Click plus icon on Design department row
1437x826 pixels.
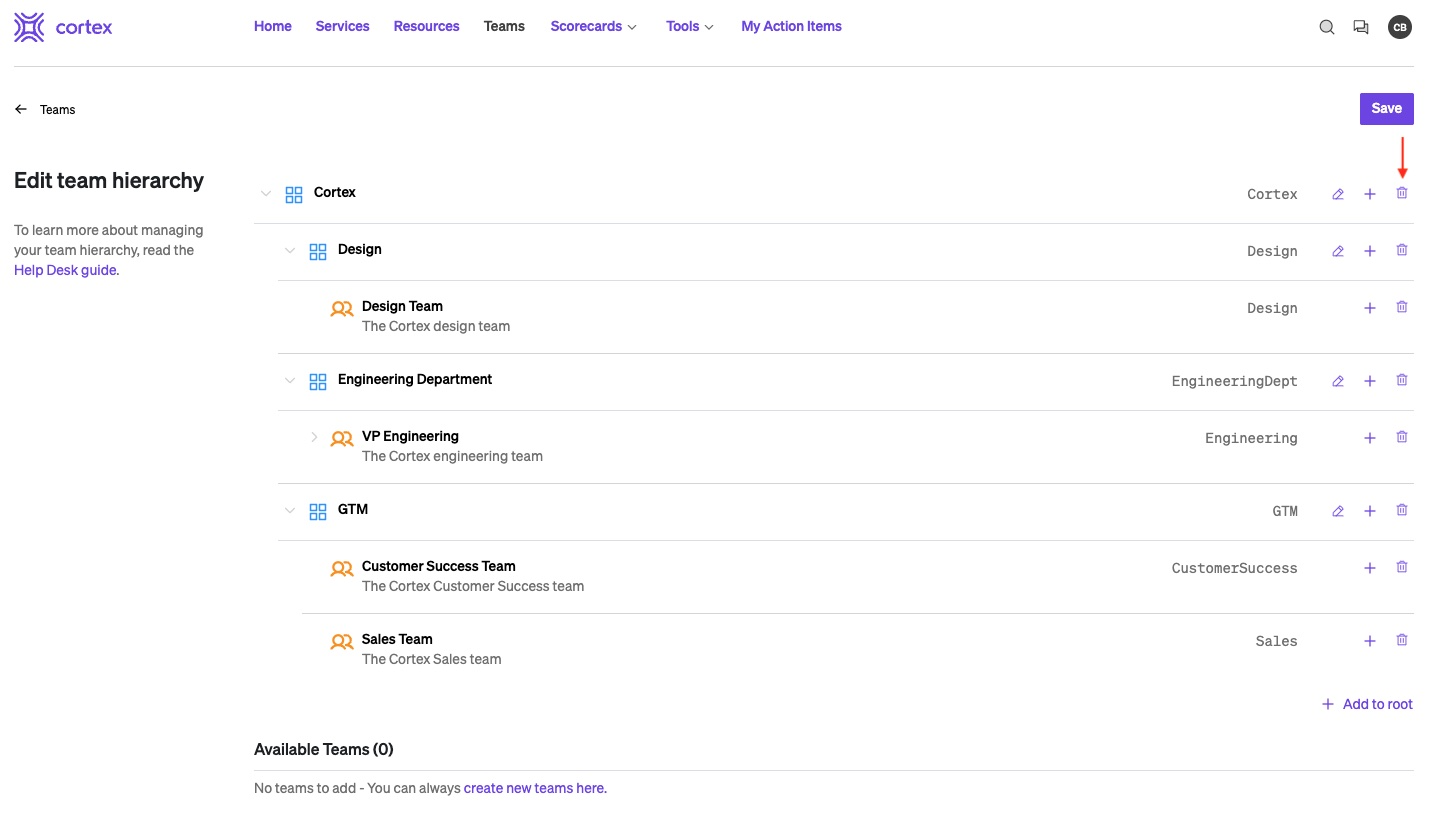1370,251
